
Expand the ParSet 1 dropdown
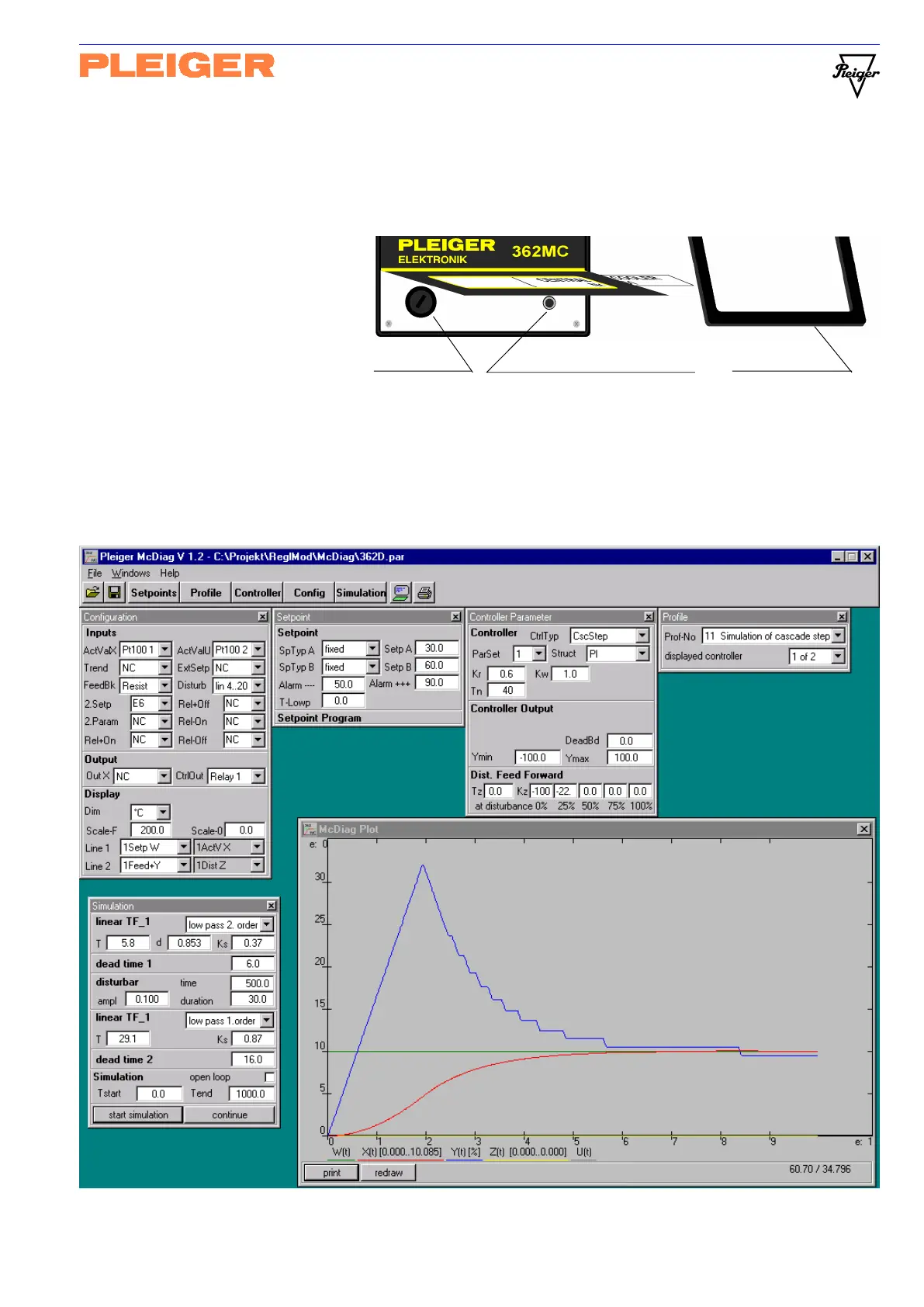(539, 653)
